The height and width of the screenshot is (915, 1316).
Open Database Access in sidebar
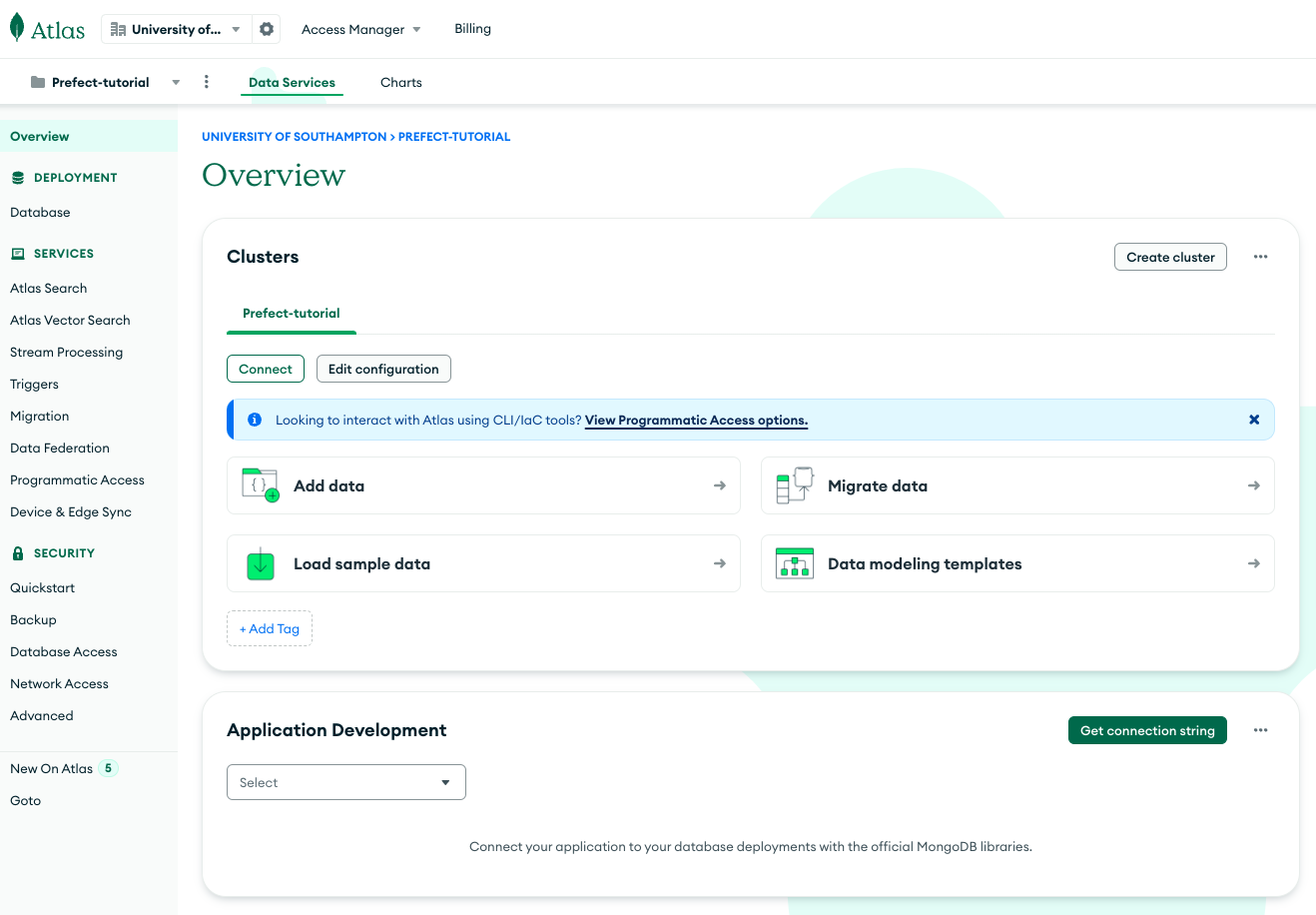tap(63, 651)
